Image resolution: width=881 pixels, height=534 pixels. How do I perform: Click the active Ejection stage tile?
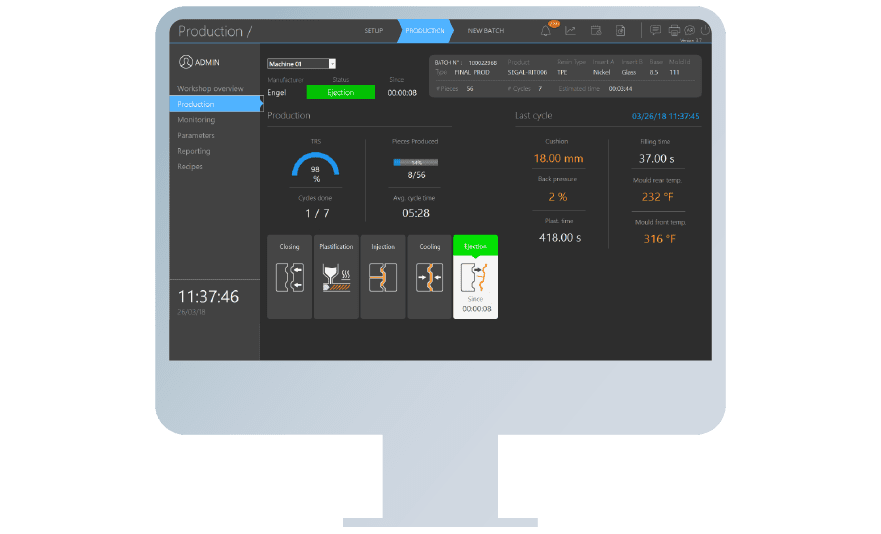475,277
